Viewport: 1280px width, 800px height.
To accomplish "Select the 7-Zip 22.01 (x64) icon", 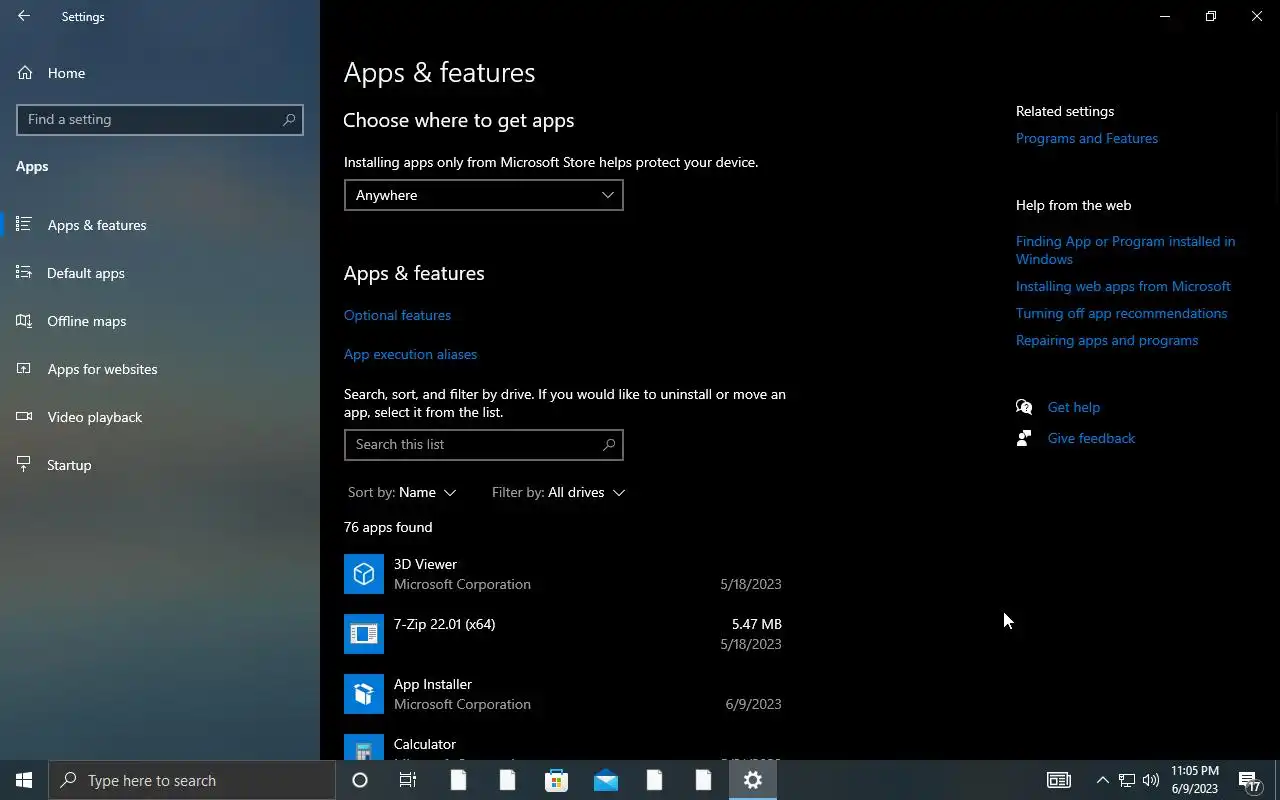I will coord(364,634).
